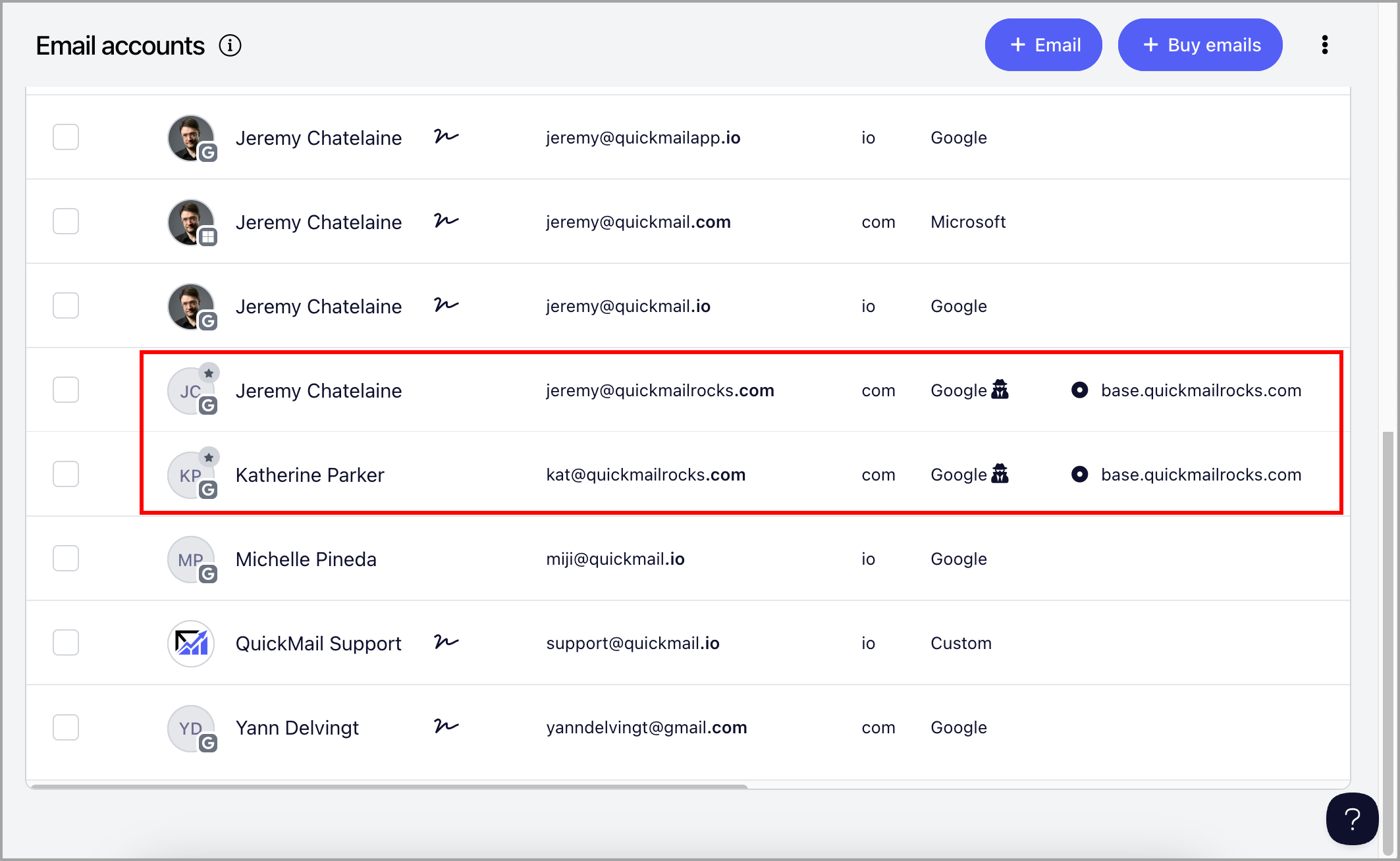The image size is (1400, 861).
Task: Click status dot for jeremy@quickmailrocks.com base domain
Action: (x=1079, y=390)
